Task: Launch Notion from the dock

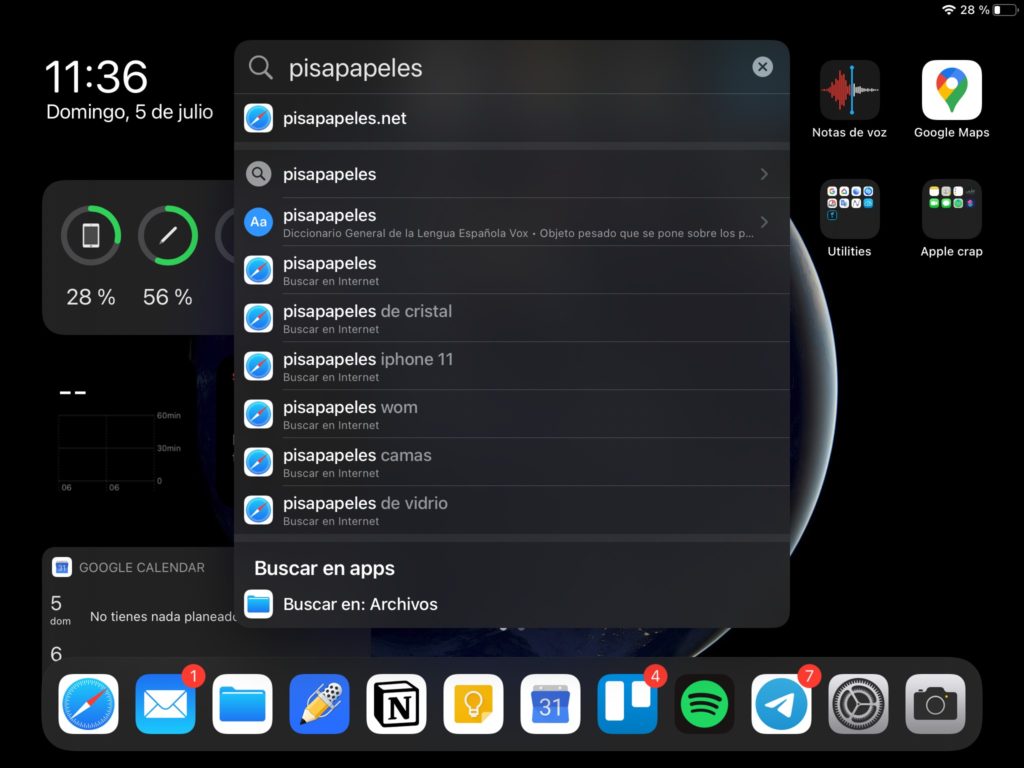Action: [x=396, y=704]
